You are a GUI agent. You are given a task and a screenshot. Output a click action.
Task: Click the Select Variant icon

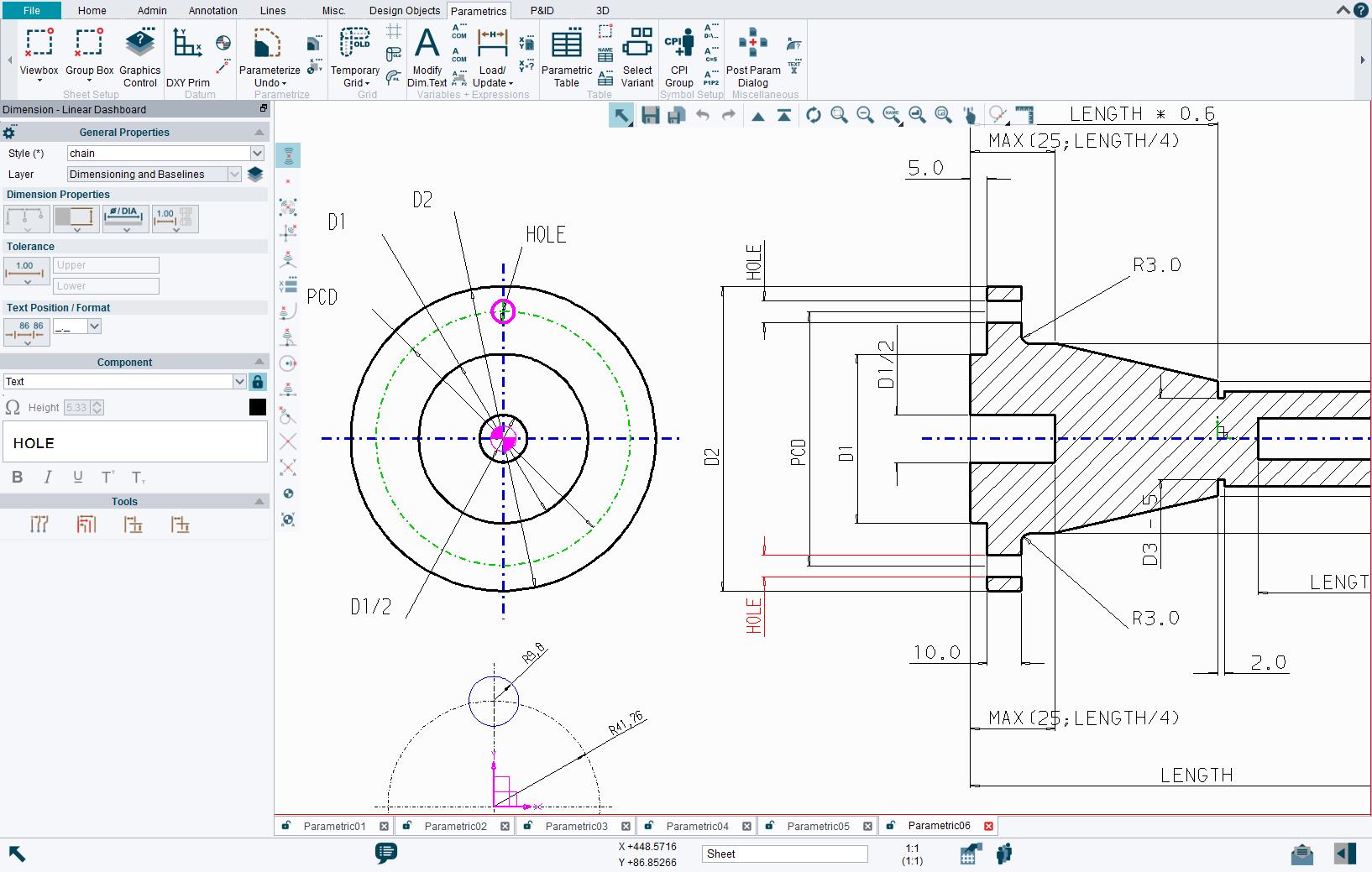pyautogui.click(x=637, y=57)
